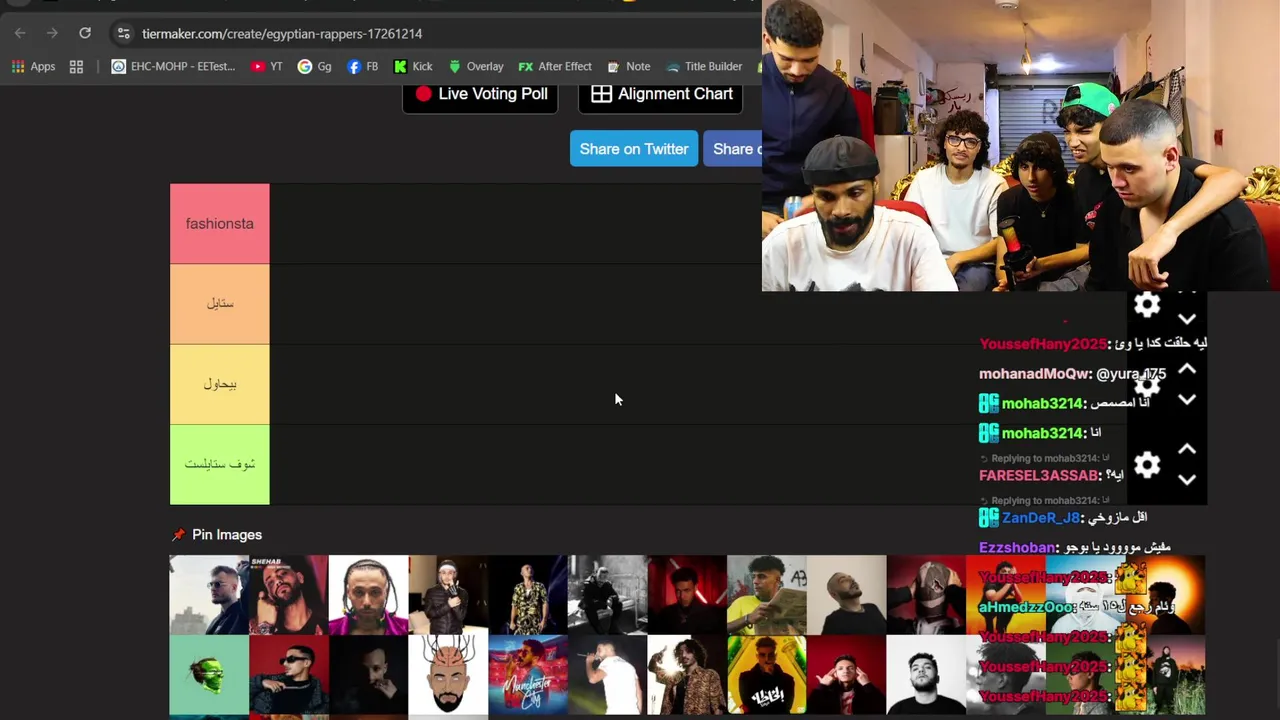
Task: Select man with sunglasses and city backdrop thumbnail
Action: coord(209,595)
